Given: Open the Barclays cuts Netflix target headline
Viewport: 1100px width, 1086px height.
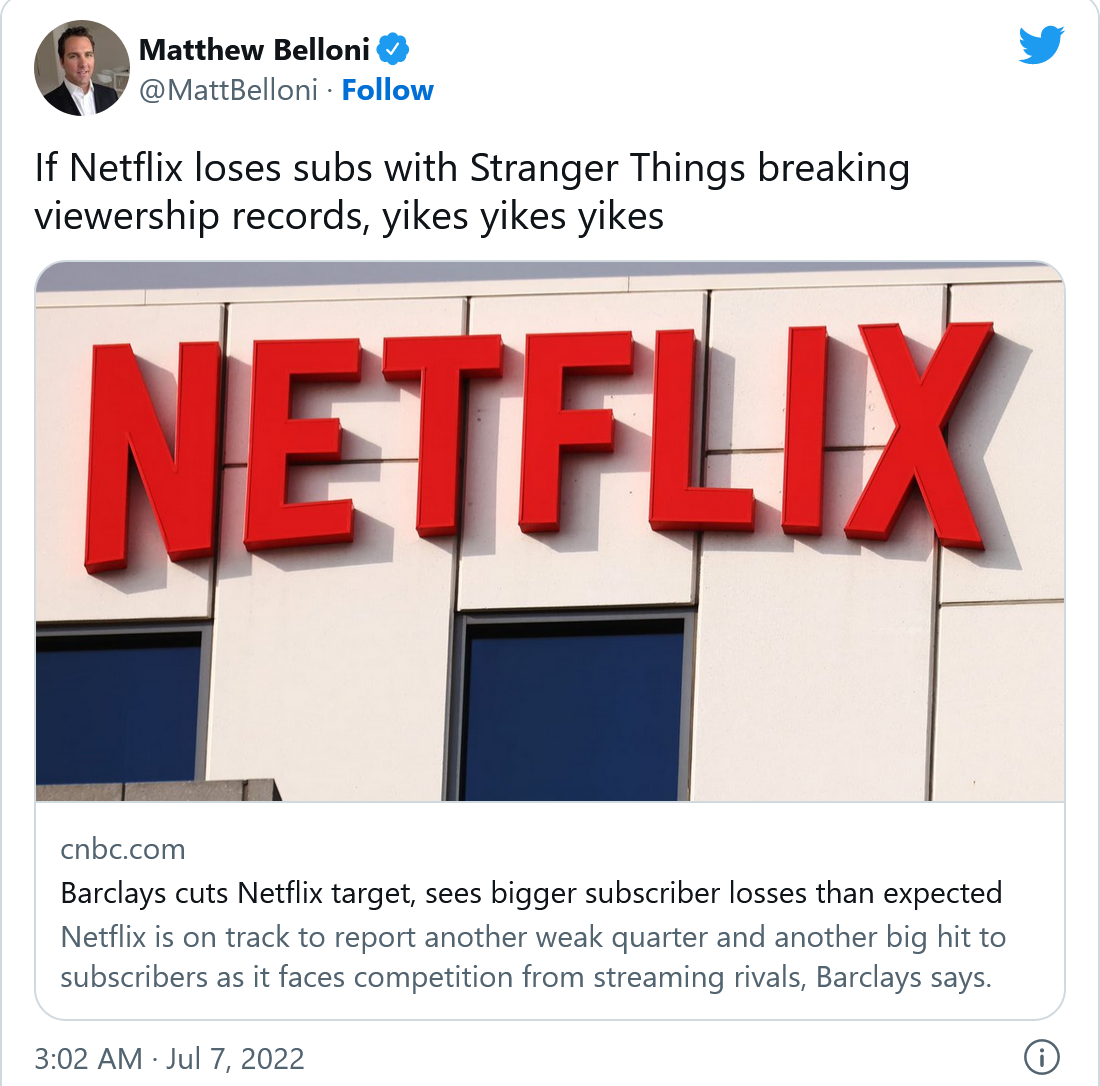Looking at the screenshot, I should pos(531,893).
